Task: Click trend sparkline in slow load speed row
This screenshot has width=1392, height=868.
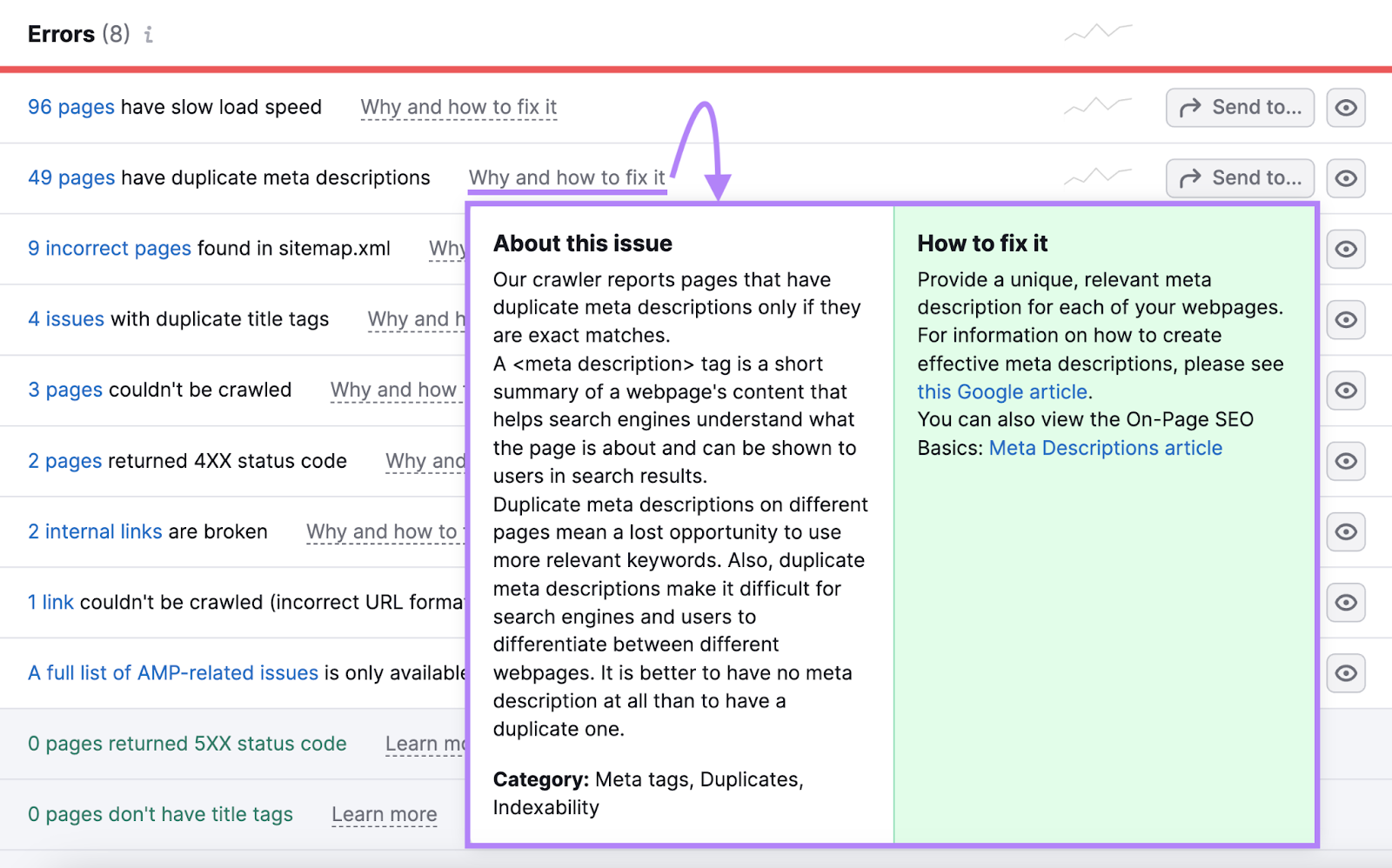Action: [1098, 106]
